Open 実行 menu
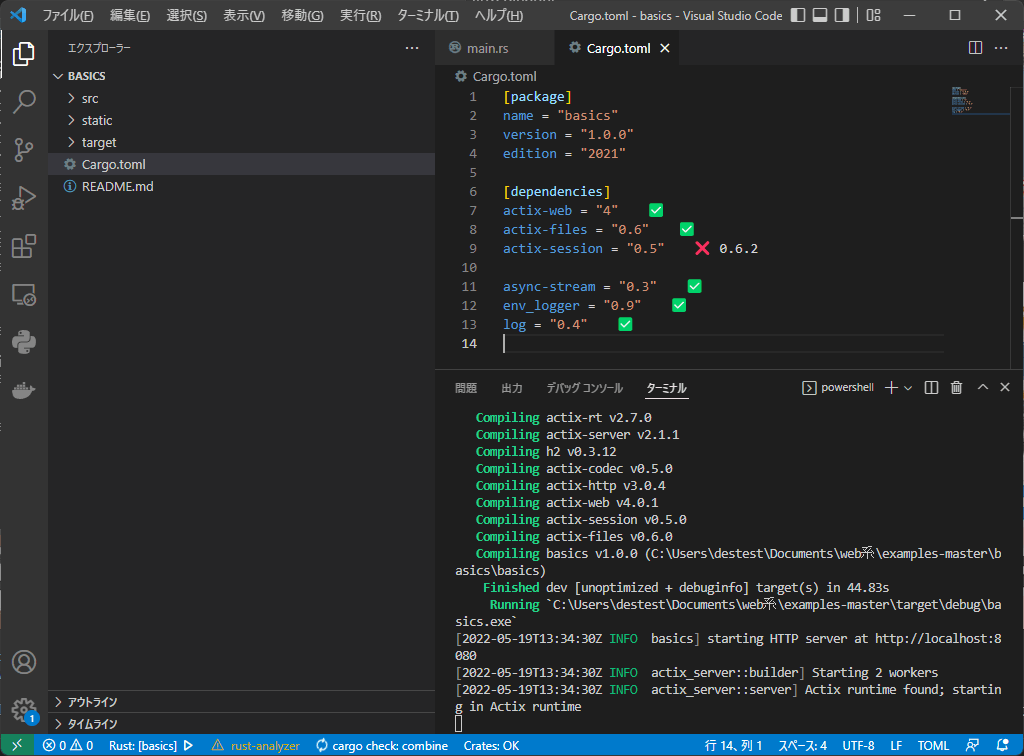Viewport: 1024px width, 756px height. (x=360, y=15)
